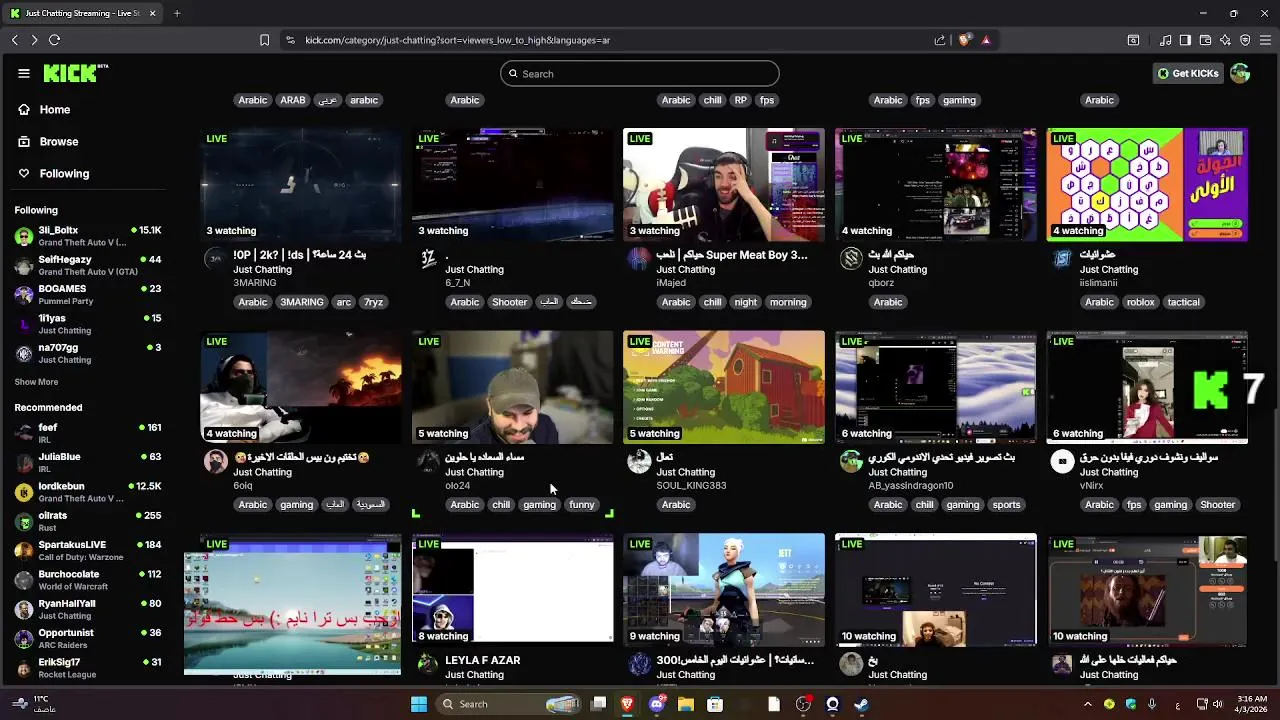Click the tactical tag chip
Screen dimensions: 1280x720
1183,302
